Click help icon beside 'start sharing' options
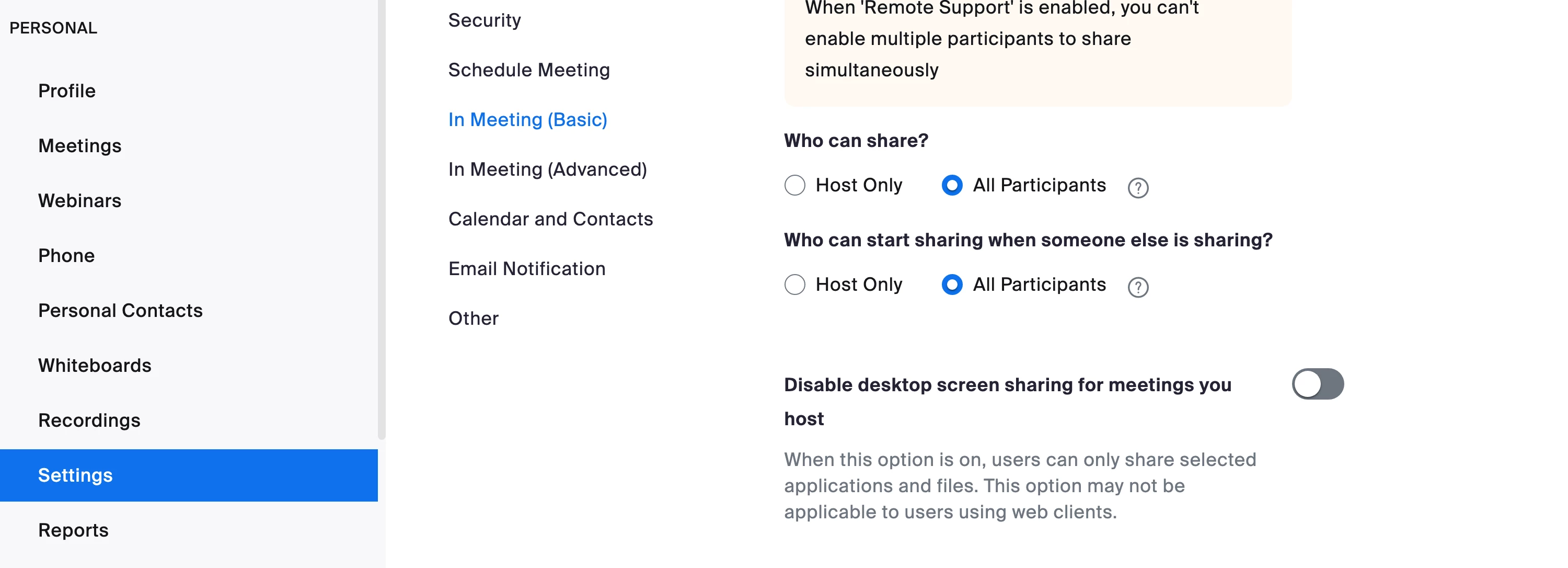Screen dimensions: 1568x568 [x=1137, y=287]
